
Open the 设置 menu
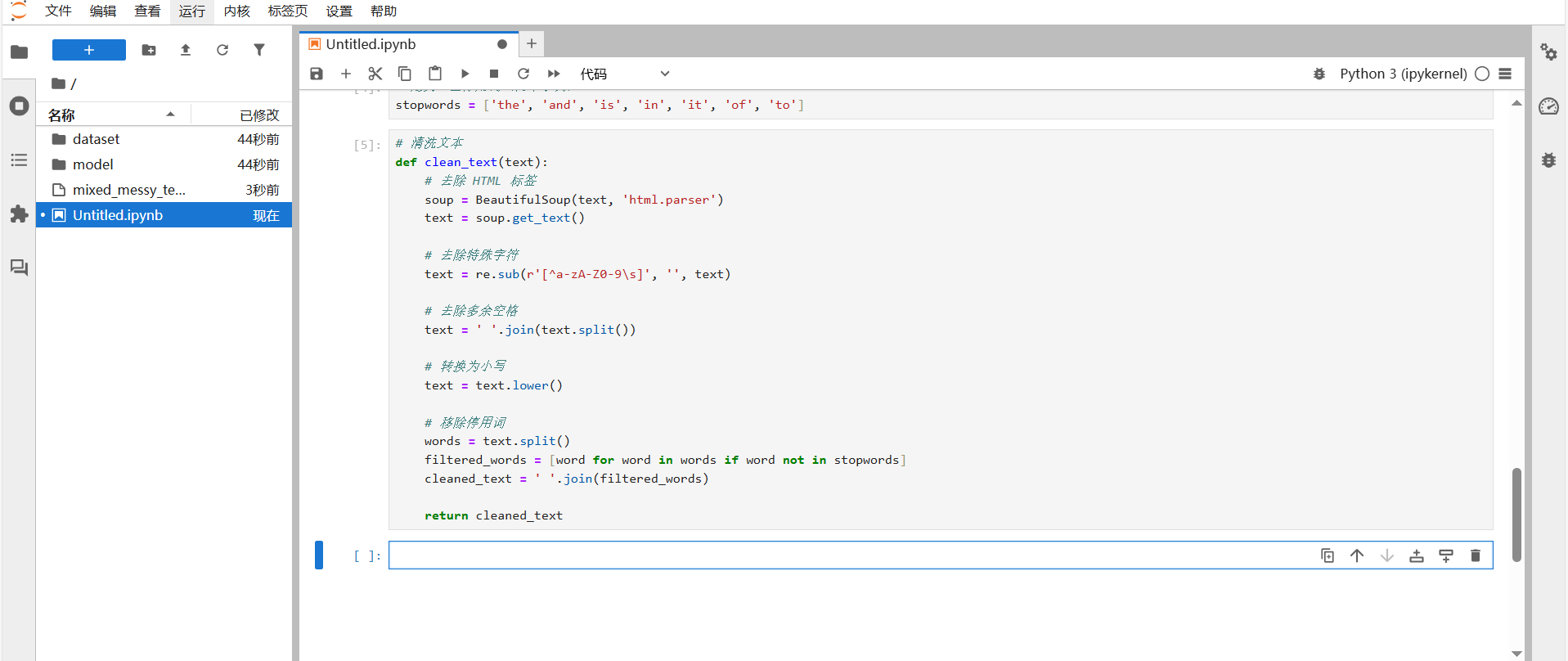click(339, 11)
